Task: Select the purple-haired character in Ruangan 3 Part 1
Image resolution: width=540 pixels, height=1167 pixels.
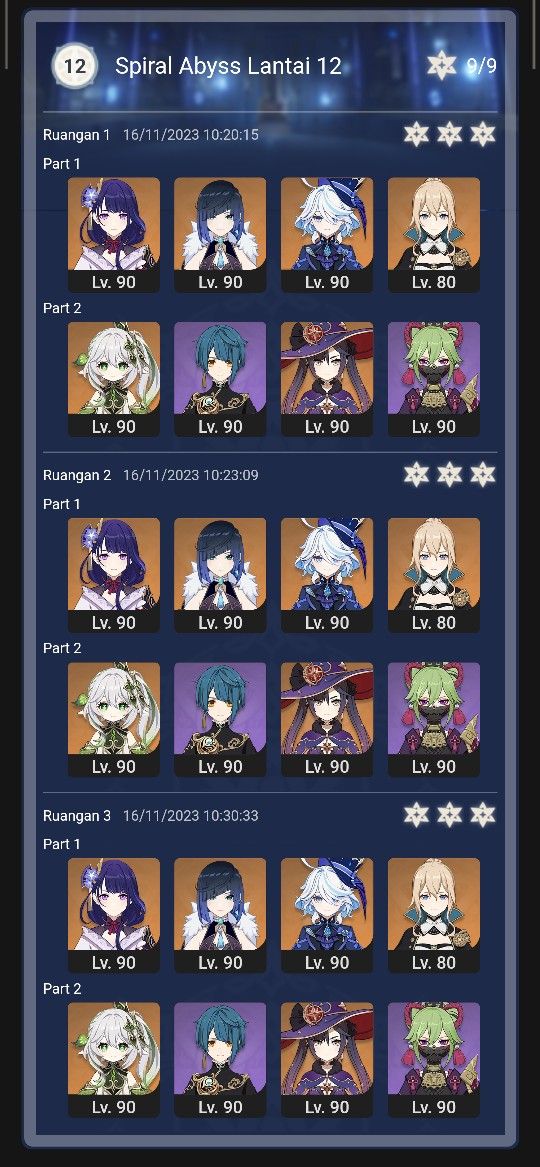Action: point(113,915)
